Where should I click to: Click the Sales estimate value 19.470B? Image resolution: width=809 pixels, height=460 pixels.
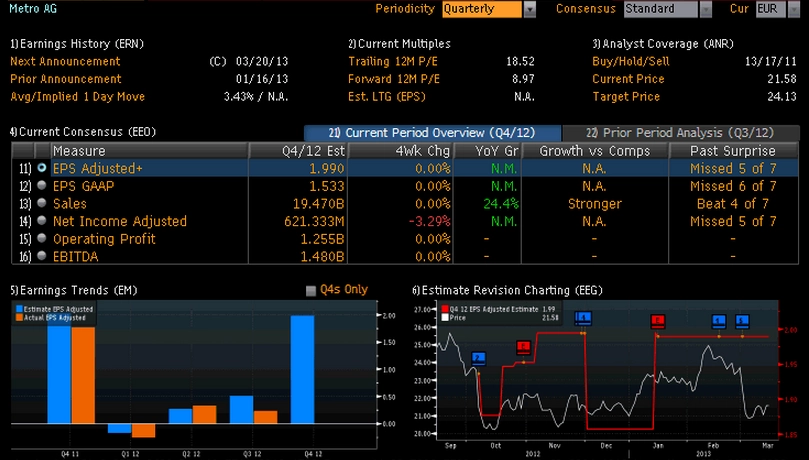coord(318,204)
